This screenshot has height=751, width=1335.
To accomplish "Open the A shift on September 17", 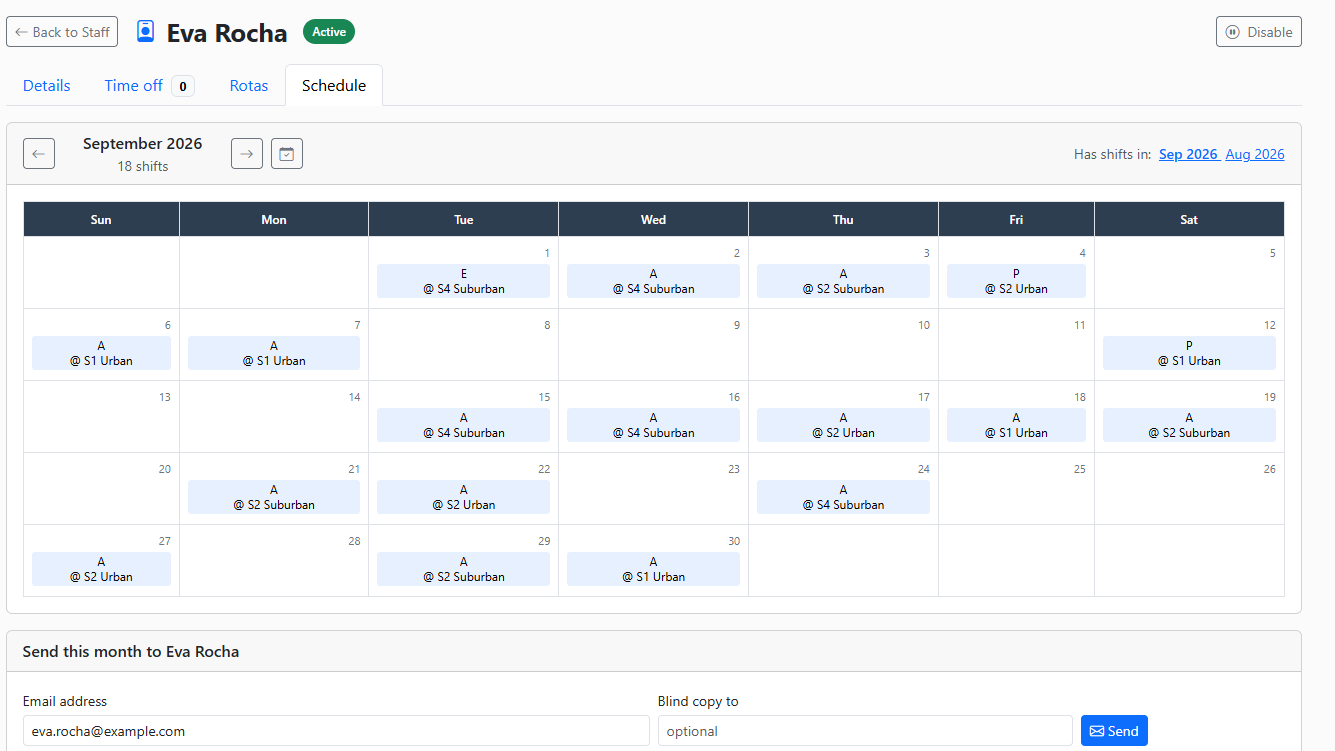I will (844, 425).
